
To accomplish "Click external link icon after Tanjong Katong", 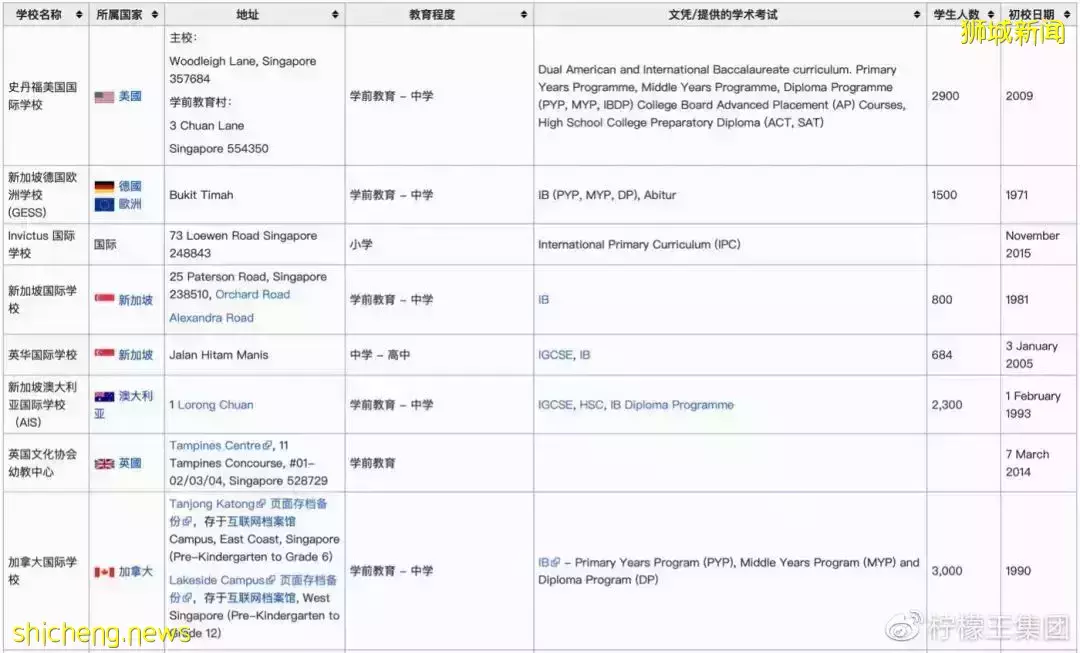I will point(261,504).
